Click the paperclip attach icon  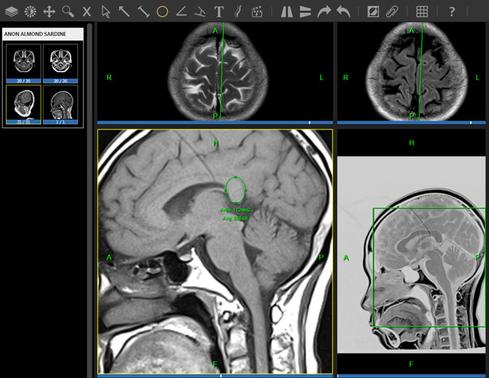pos(392,12)
